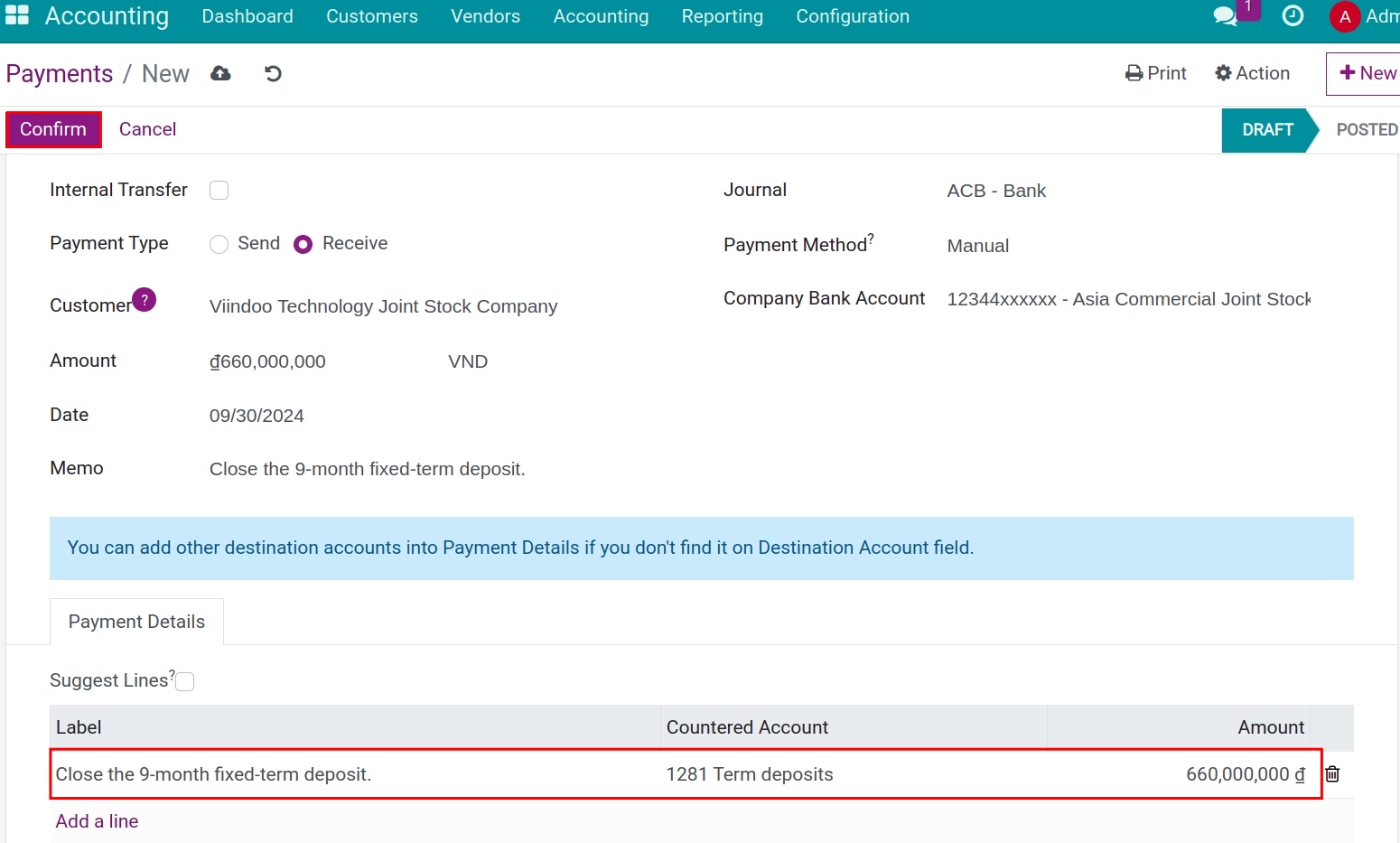Delete the deposit line with the trash icon
The image size is (1400, 843).
coord(1332,774)
